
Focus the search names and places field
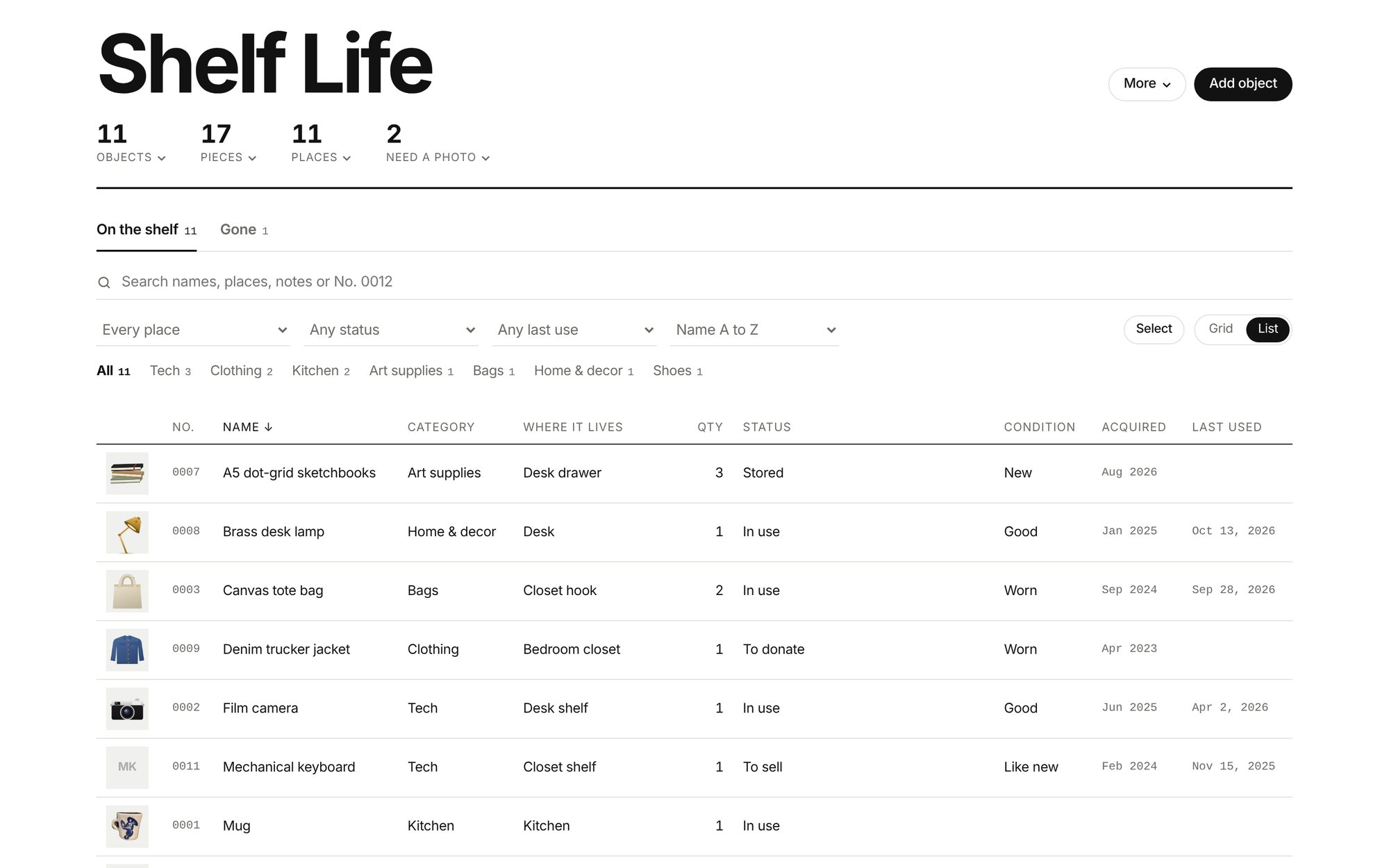(694, 282)
